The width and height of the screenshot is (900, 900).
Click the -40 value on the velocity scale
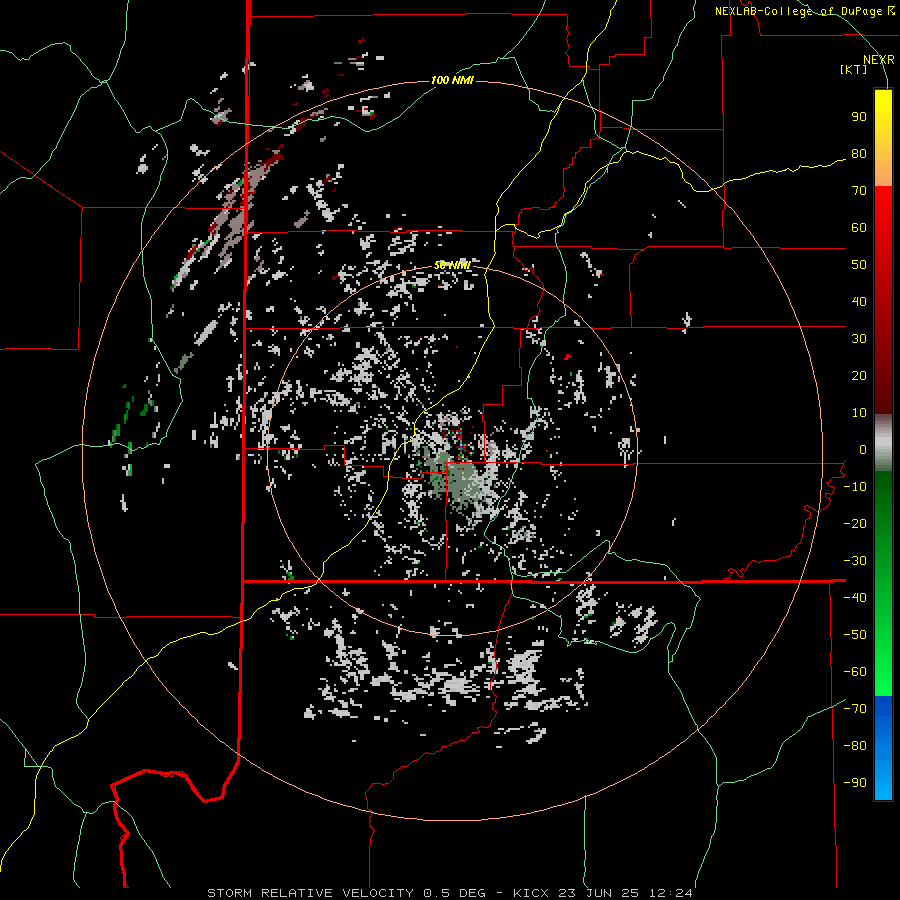coord(855,598)
